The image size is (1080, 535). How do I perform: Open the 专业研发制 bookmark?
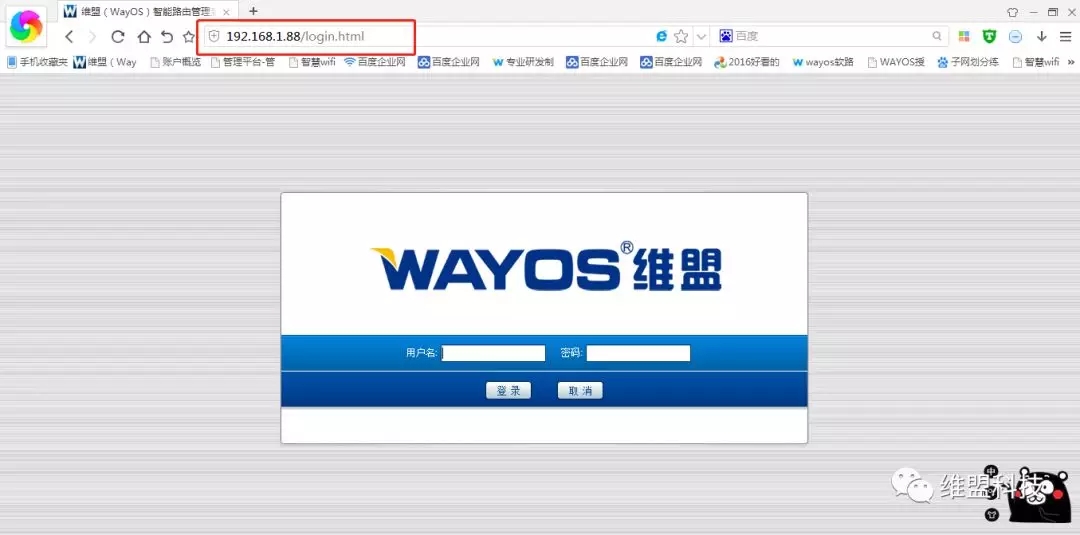pos(523,62)
